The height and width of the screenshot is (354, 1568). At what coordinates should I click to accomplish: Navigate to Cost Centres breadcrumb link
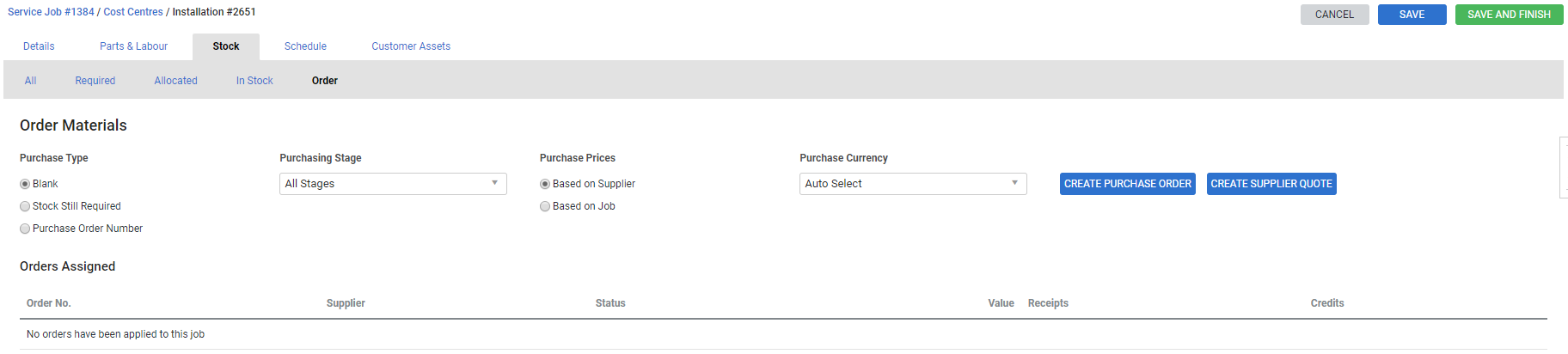click(x=133, y=12)
